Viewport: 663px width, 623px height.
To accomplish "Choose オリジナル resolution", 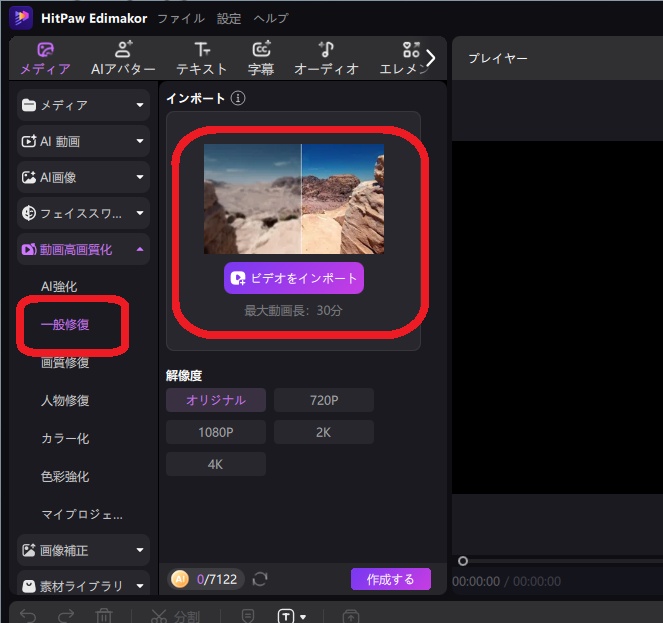I will coord(216,400).
